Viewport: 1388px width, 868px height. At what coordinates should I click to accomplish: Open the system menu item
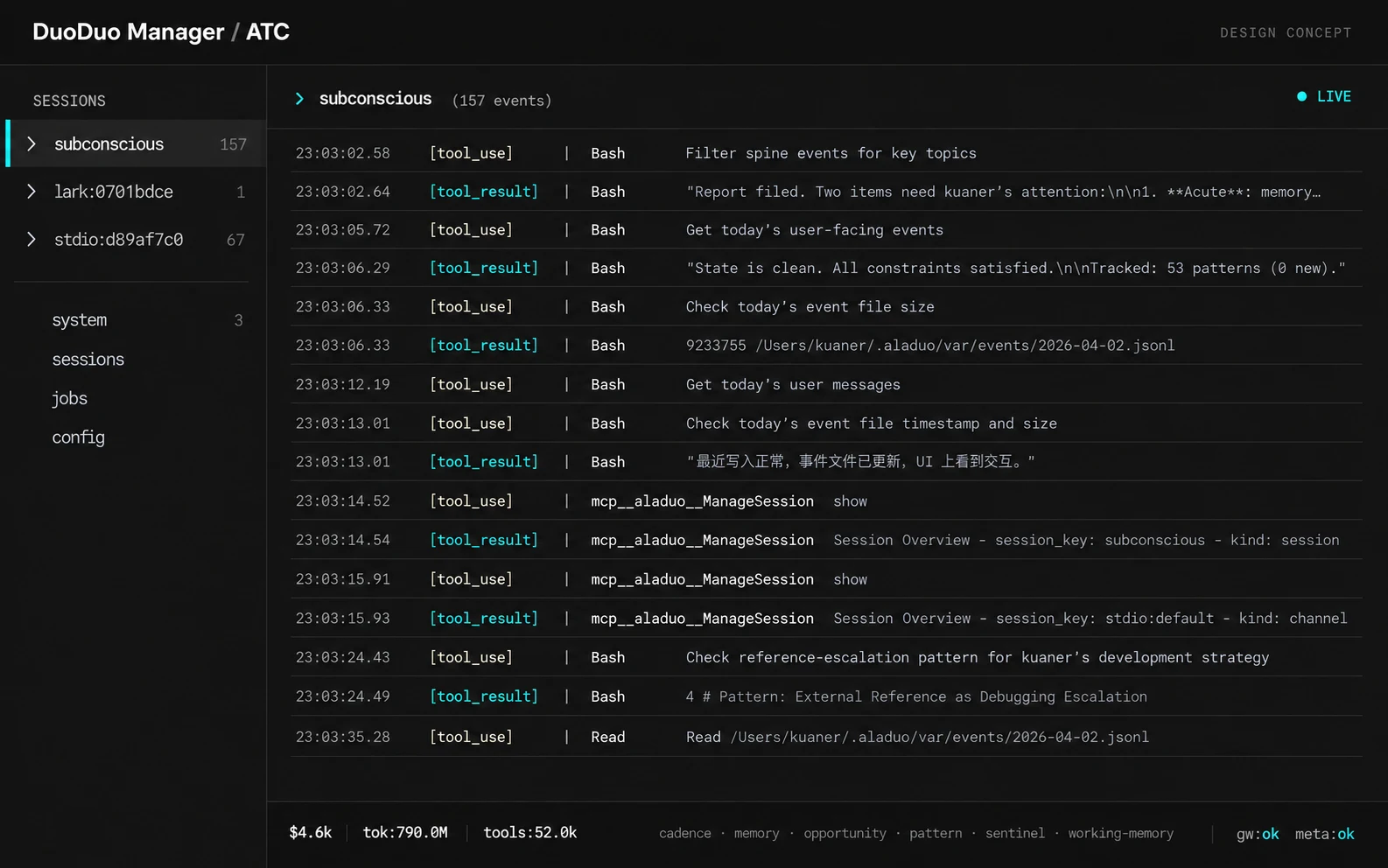tap(80, 320)
